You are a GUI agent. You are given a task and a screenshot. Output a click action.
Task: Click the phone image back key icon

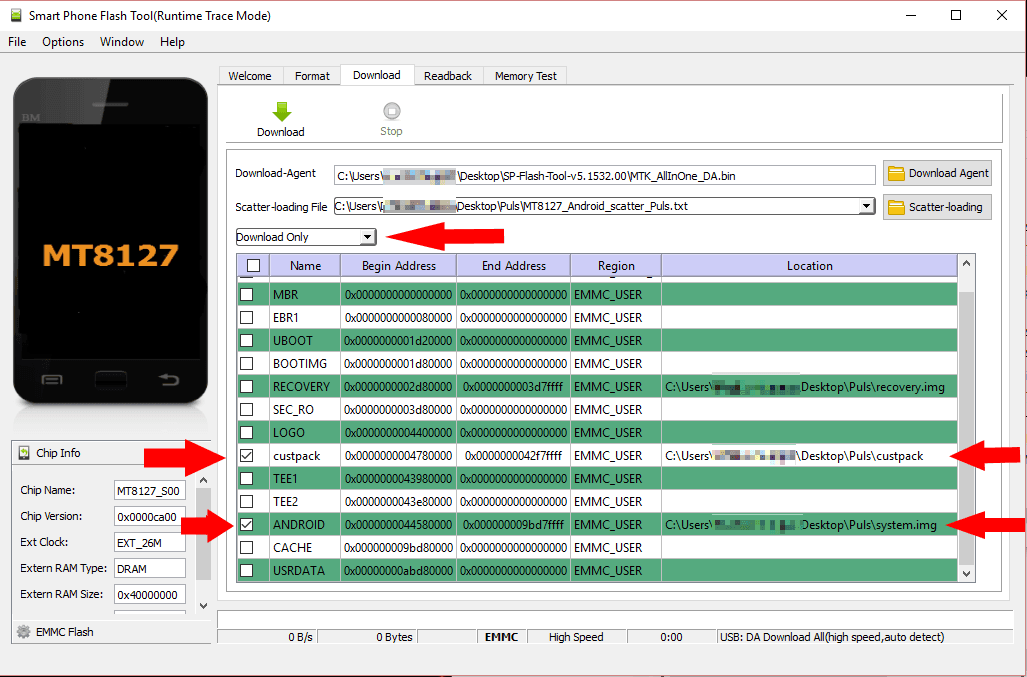coord(169,378)
